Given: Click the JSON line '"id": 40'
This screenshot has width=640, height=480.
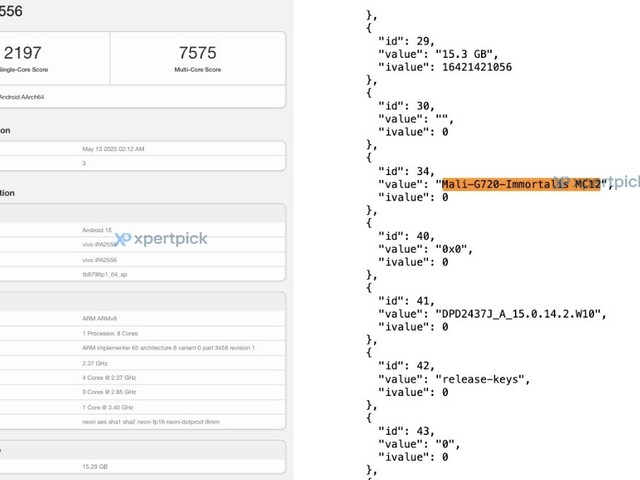Looking at the screenshot, I should pyautogui.click(x=406, y=236).
